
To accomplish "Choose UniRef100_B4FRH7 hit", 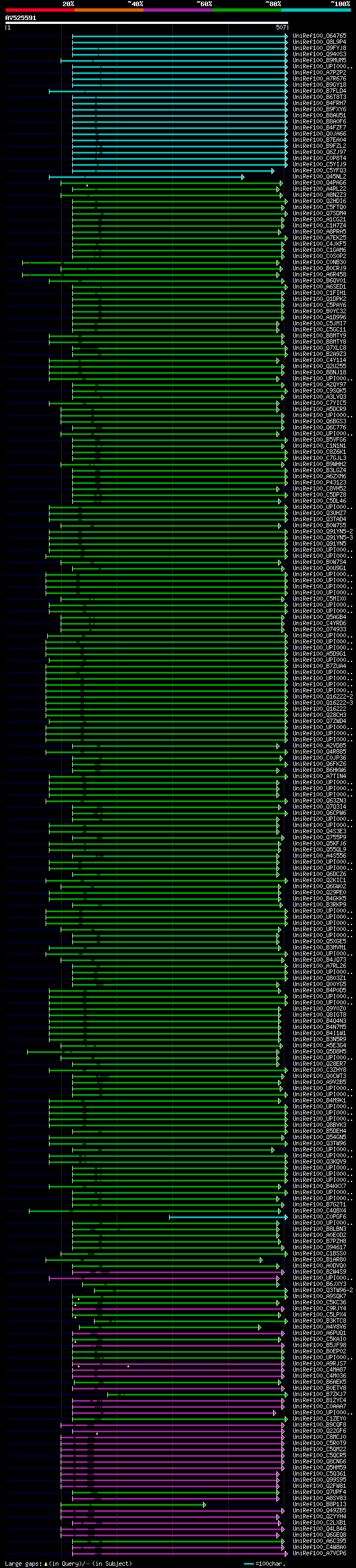I will pos(319,103).
